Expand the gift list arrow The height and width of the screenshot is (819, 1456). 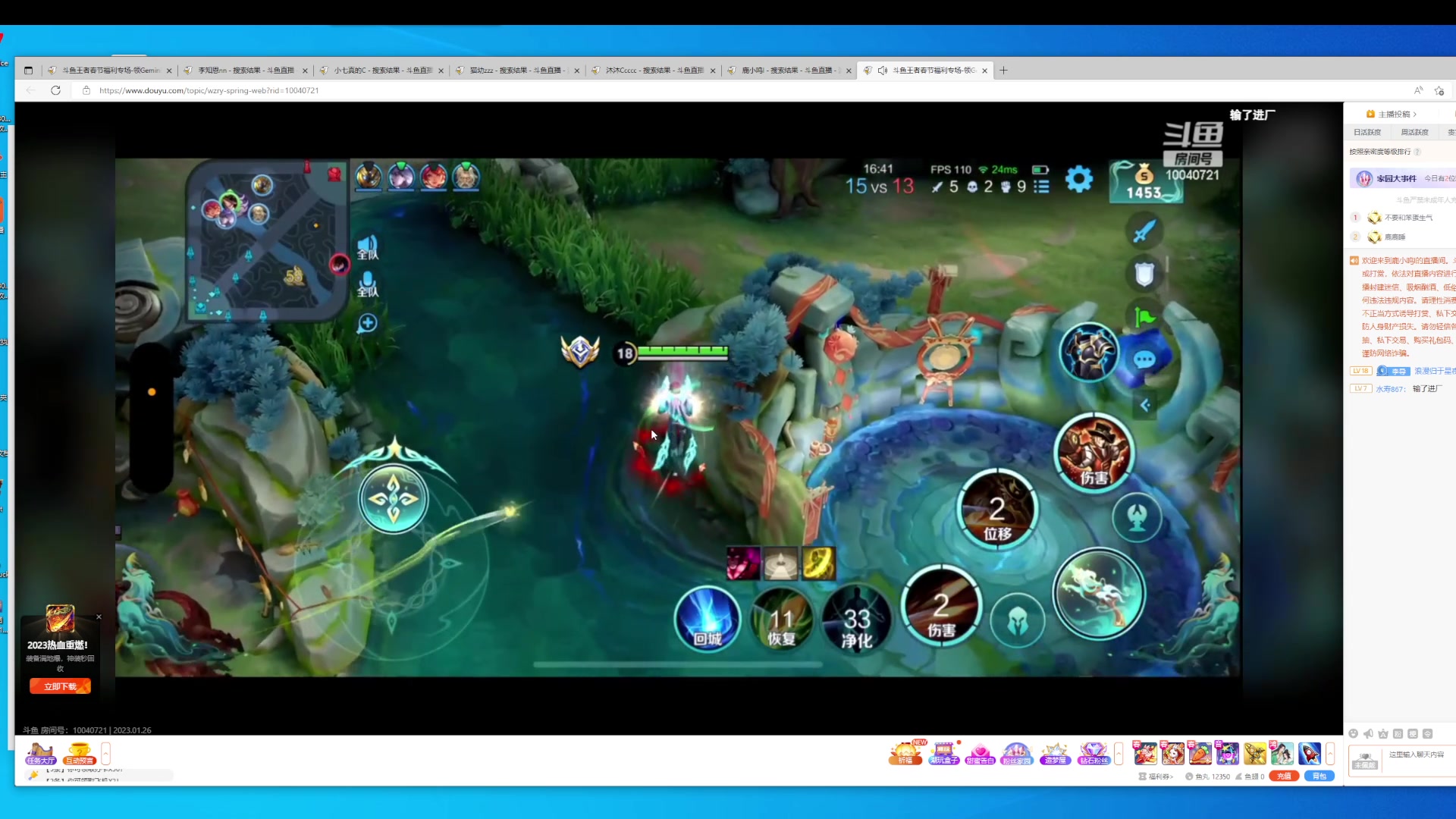click(x=1330, y=754)
